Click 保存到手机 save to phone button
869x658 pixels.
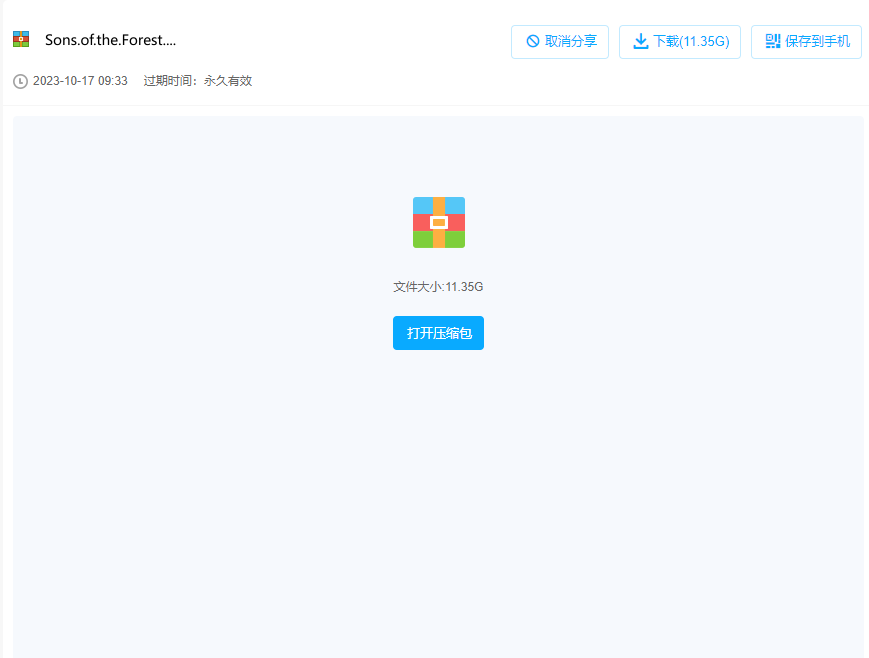click(x=806, y=42)
